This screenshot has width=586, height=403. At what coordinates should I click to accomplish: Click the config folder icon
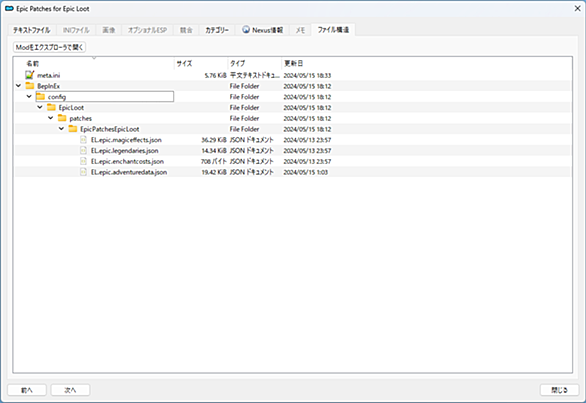point(41,96)
